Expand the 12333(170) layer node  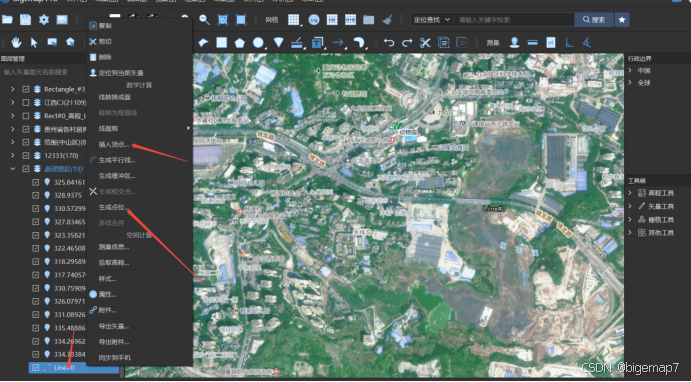tap(12, 156)
